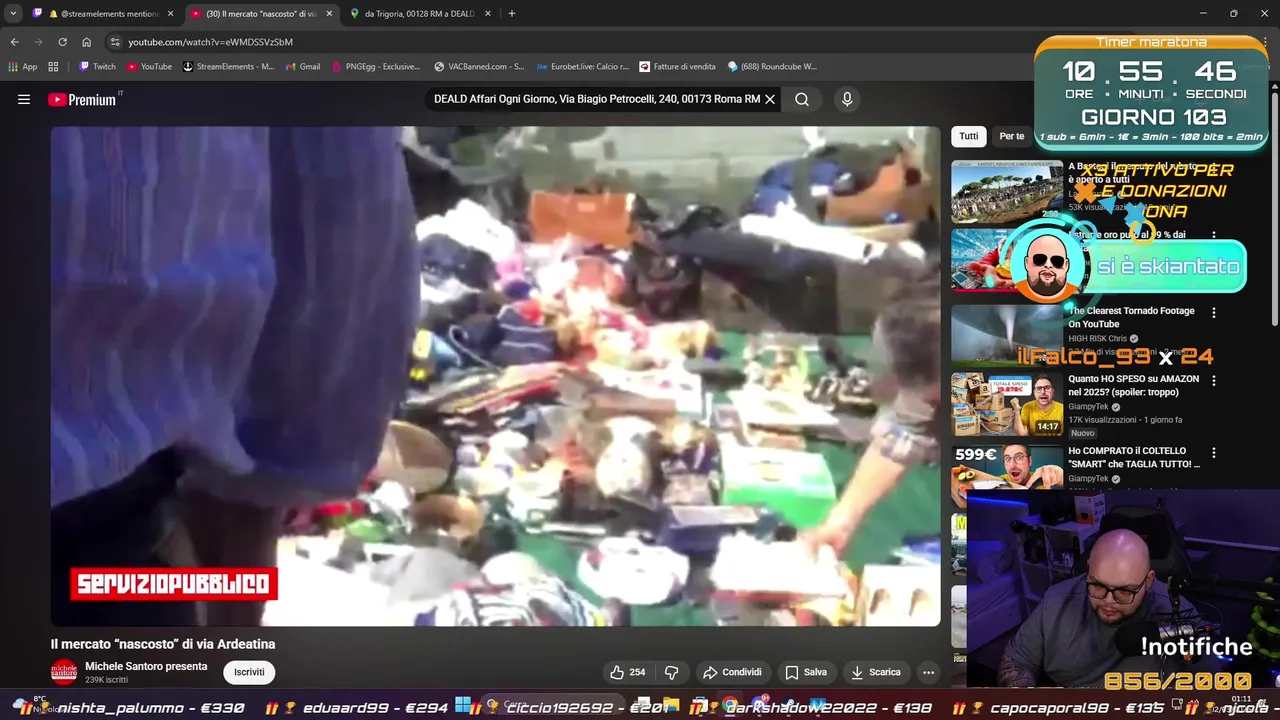The height and width of the screenshot is (720, 1280).
Task: Open the Eurobet.live bookmark
Action: point(582,67)
